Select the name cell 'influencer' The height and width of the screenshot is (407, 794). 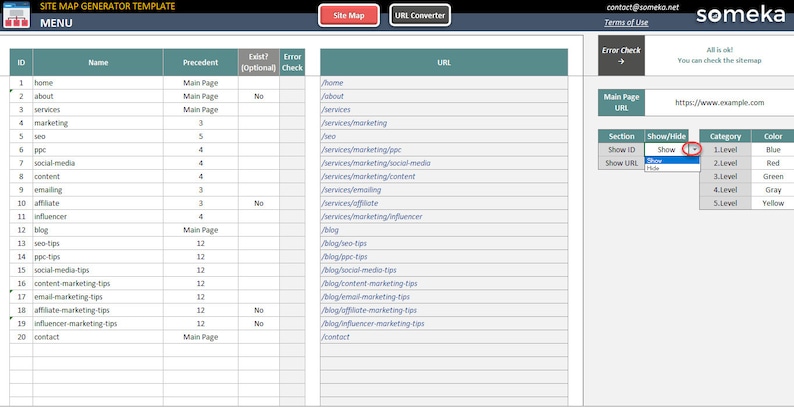click(98, 216)
